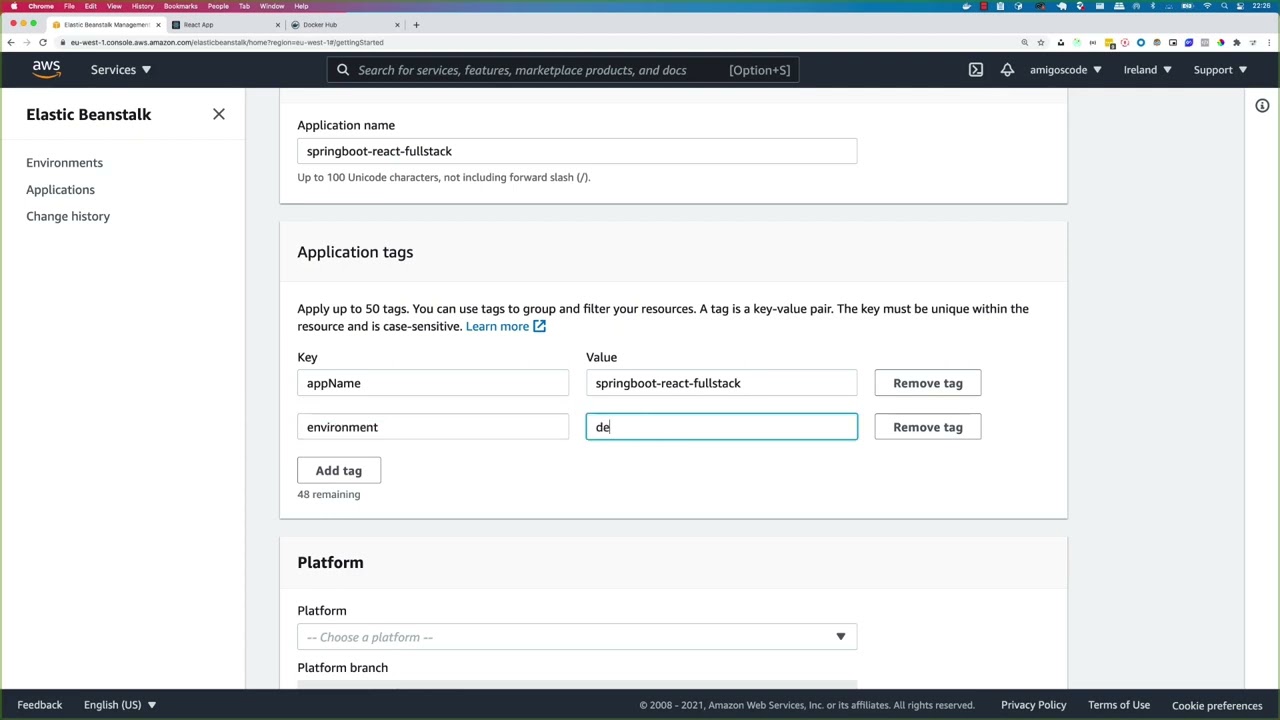Click the appName key field

click(x=433, y=383)
